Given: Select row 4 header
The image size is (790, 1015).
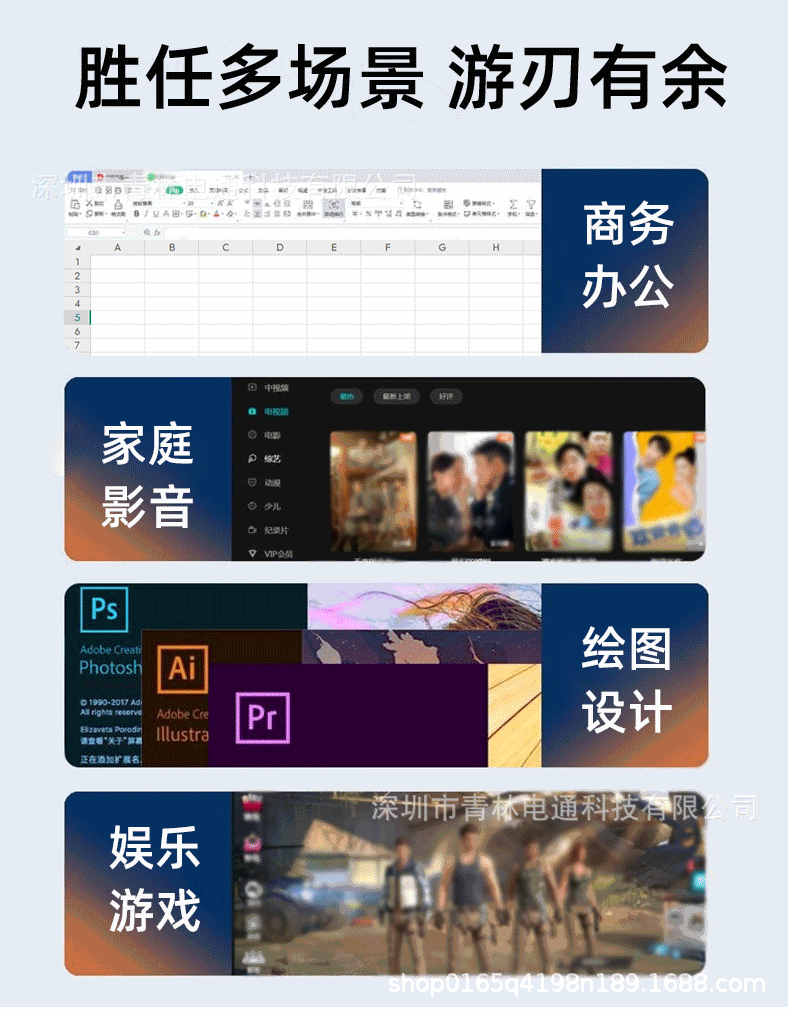Looking at the screenshot, I should tap(77, 304).
